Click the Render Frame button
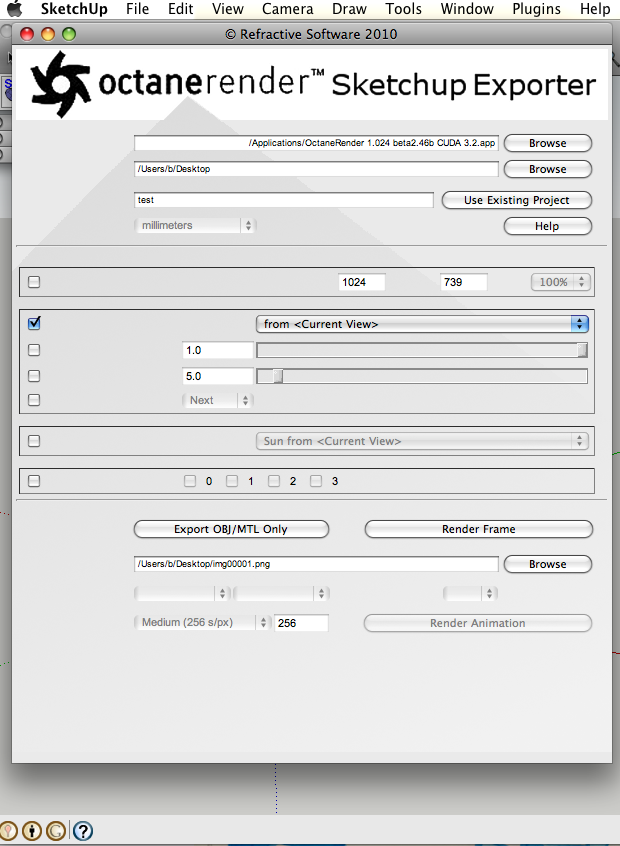The height and width of the screenshot is (846, 620). 479,529
